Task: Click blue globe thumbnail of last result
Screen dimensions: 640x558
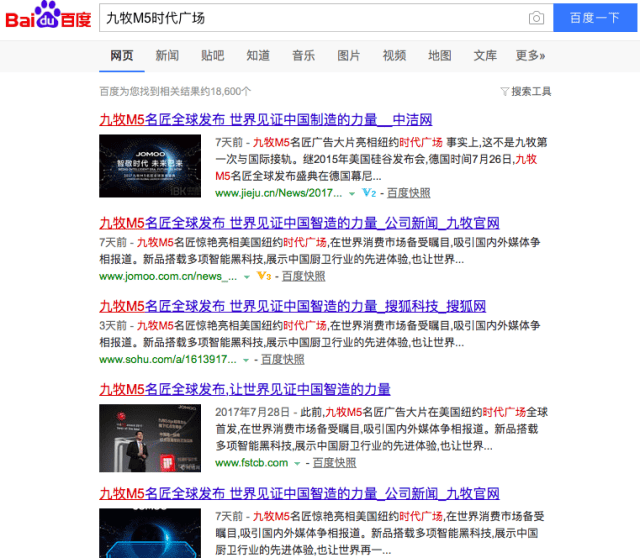Action: [x=150, y=533]
